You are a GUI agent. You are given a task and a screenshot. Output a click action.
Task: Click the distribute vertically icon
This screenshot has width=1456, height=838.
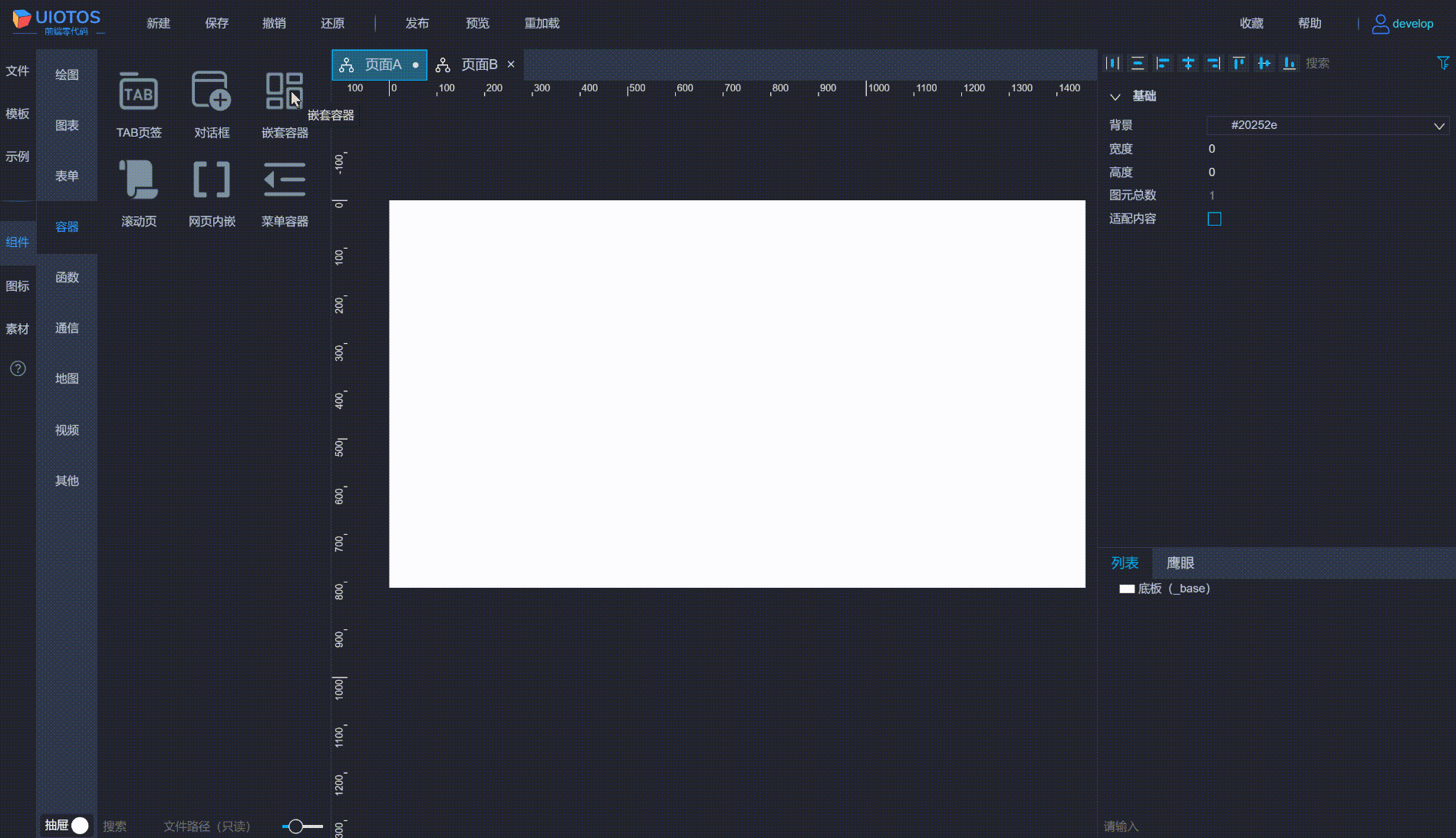(x=1138, y=63)
